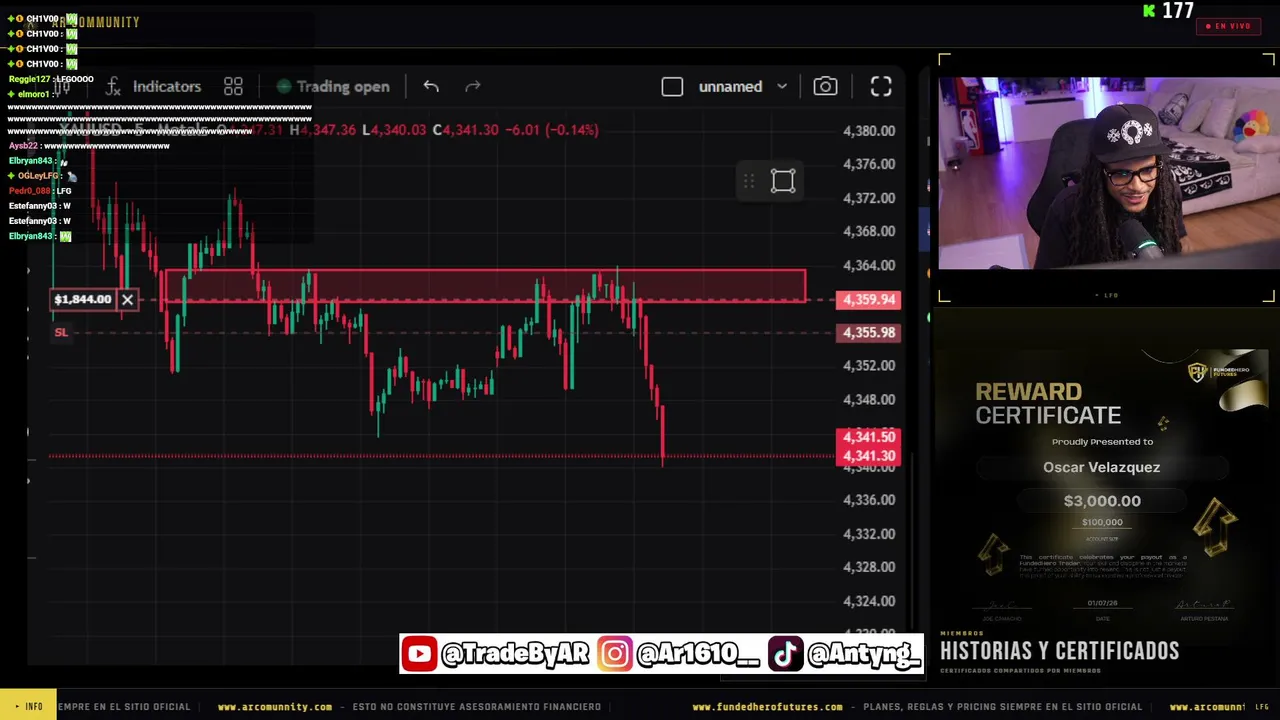Screen dimensions: 1280x720
Task: Click the green Kick logo
Action: [1149, 11]
